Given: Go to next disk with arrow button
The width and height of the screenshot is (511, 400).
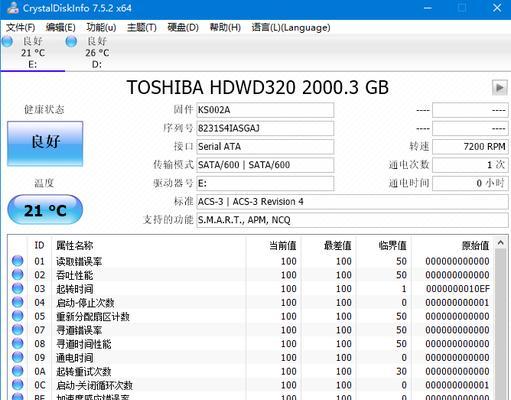Looking at the screenshot, I should tap(500, 88).
